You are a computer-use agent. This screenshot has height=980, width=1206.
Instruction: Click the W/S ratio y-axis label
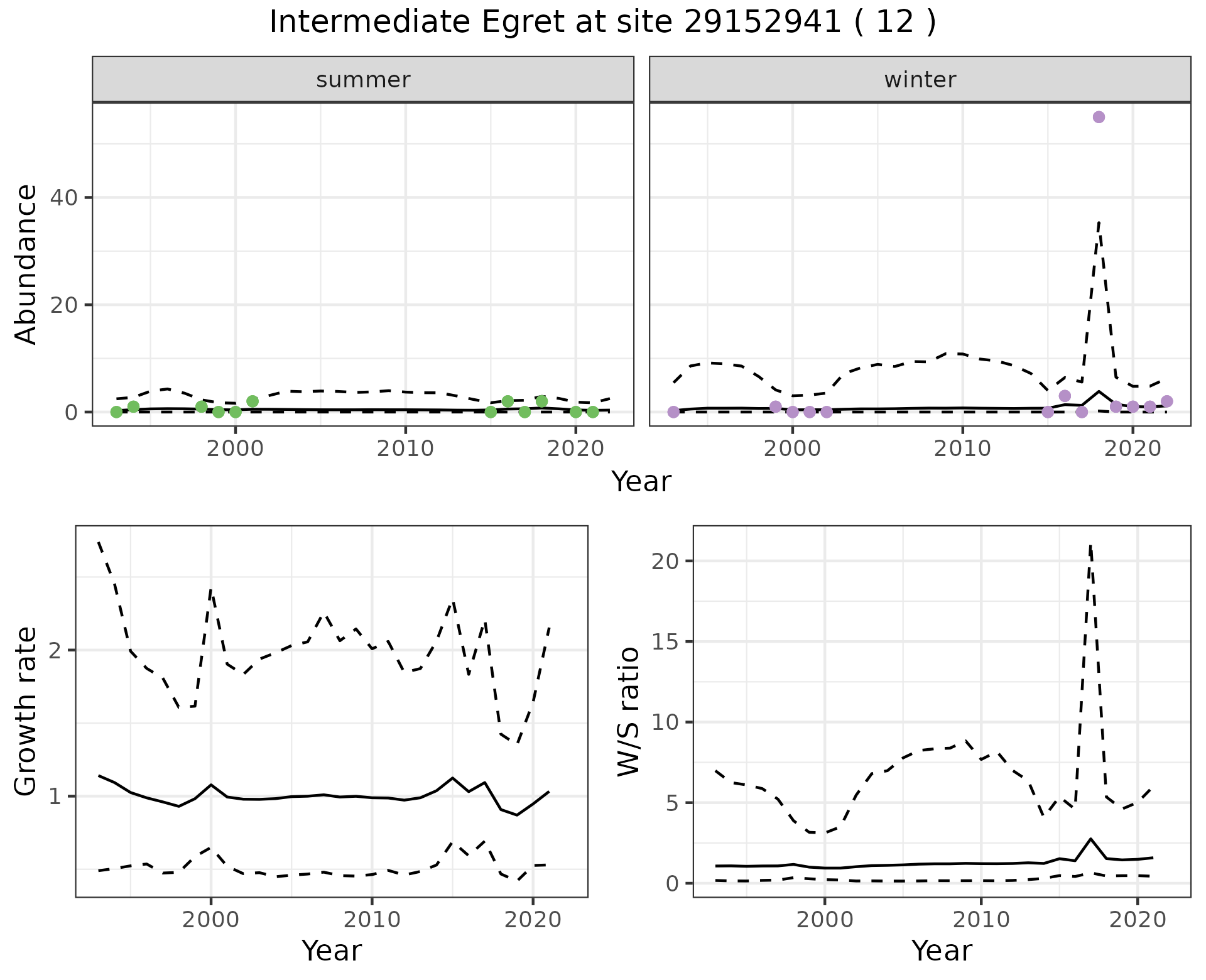point(629,711)
